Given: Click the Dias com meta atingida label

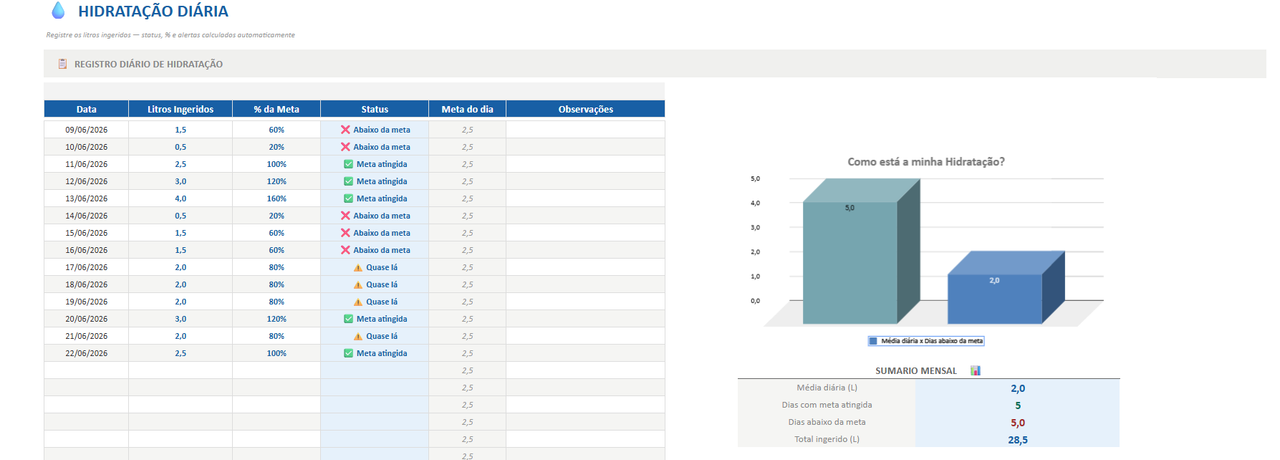Looking at the screenshot, I should coord(826,405).
